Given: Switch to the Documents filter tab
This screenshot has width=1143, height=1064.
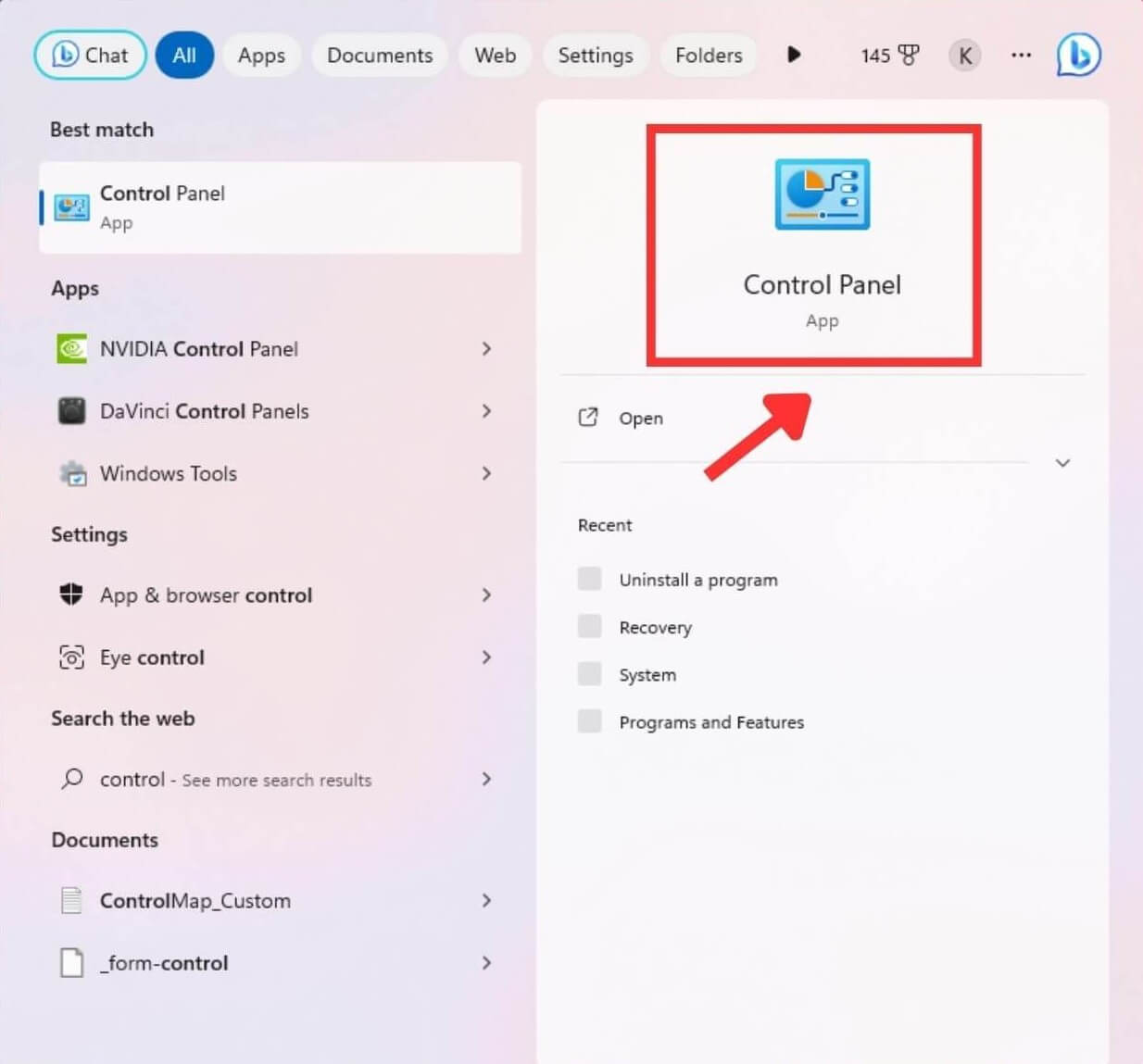Looking at the screenshot, I should 380,56.
